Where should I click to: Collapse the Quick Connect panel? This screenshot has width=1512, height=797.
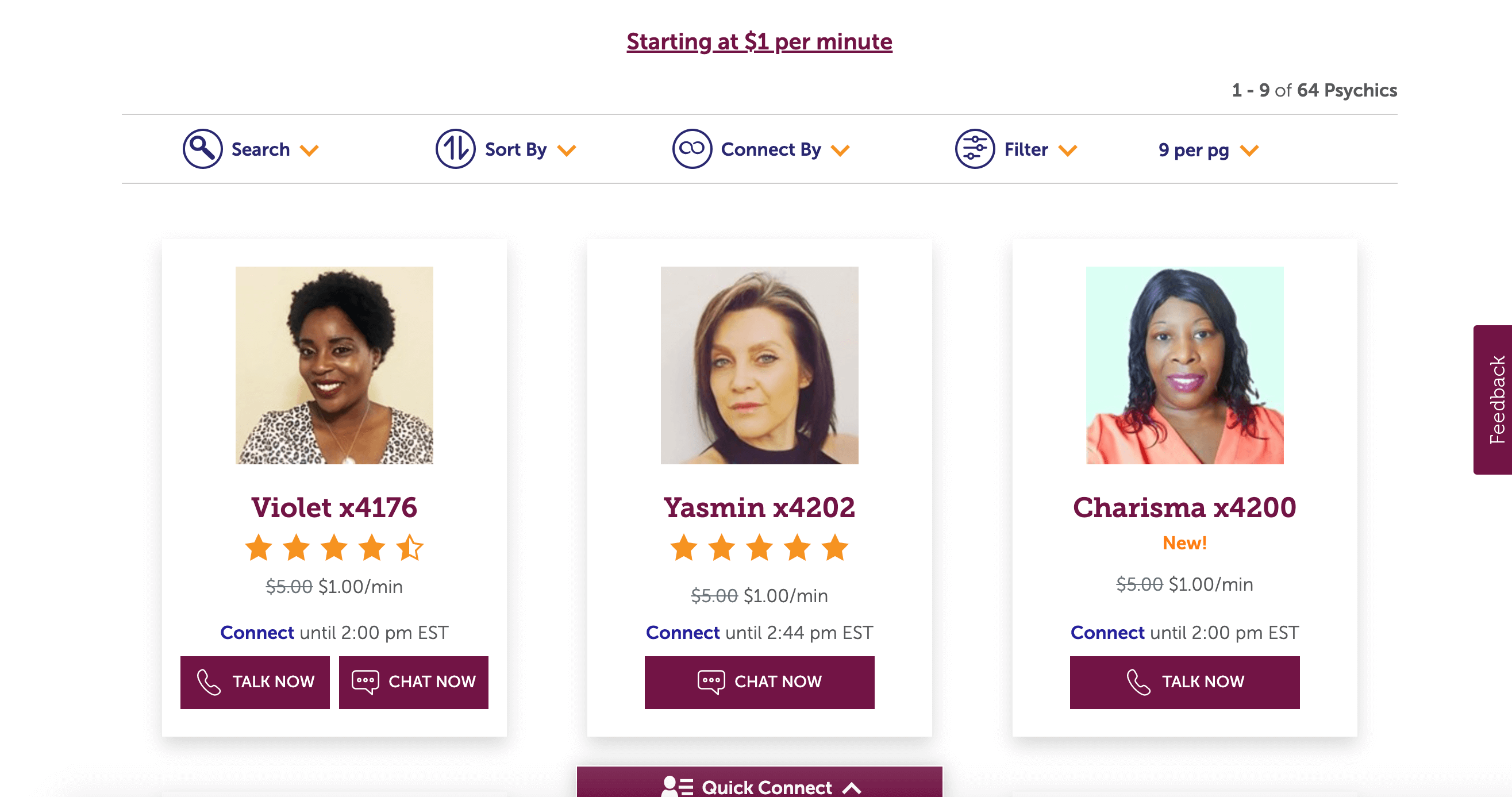(x=852, y=788)
